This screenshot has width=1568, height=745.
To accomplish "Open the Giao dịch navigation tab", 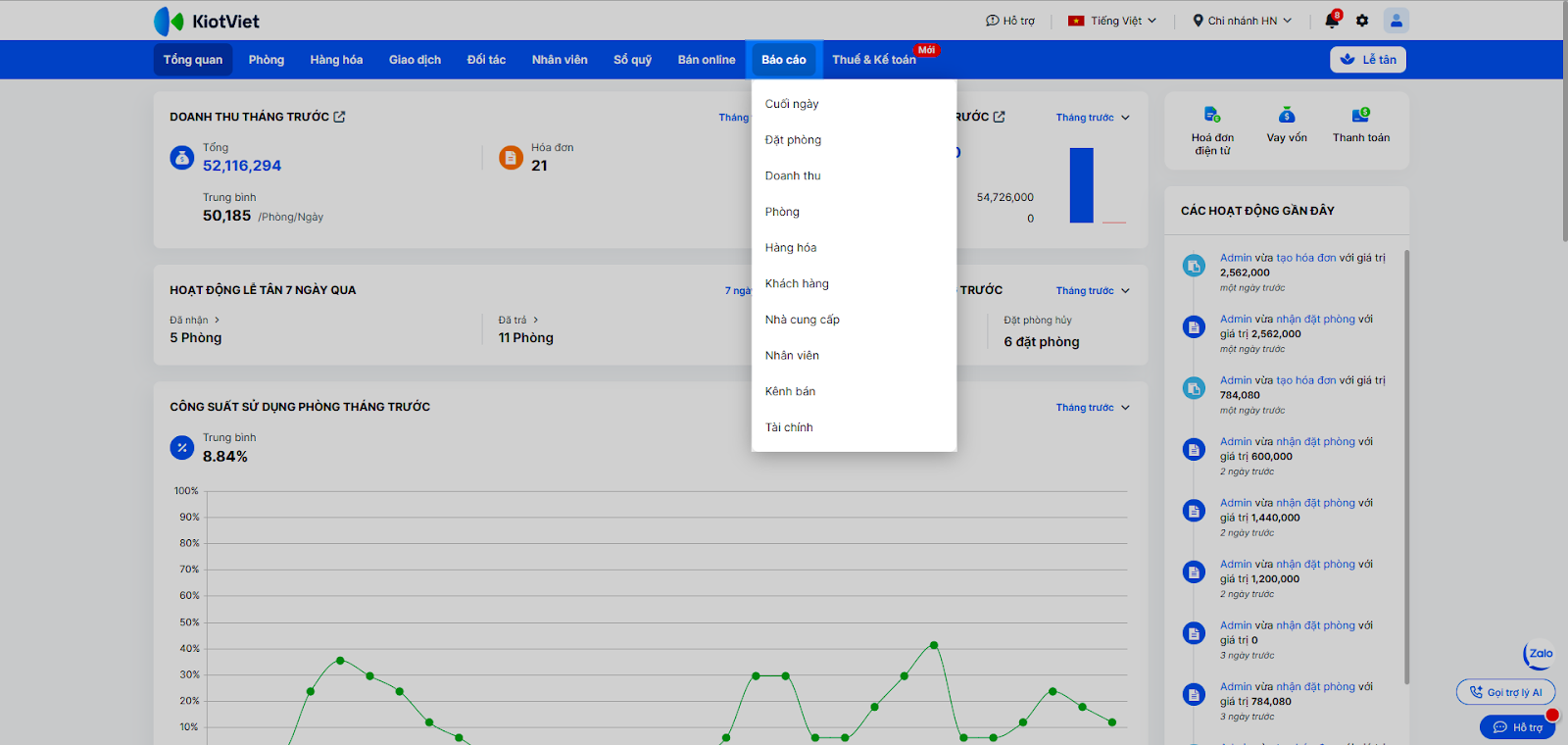I will click(x=415, y=60).
